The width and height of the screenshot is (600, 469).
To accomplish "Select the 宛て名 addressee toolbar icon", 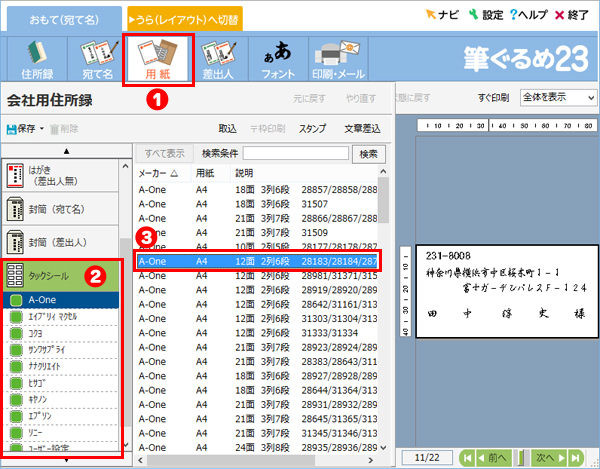I will 98,59.
